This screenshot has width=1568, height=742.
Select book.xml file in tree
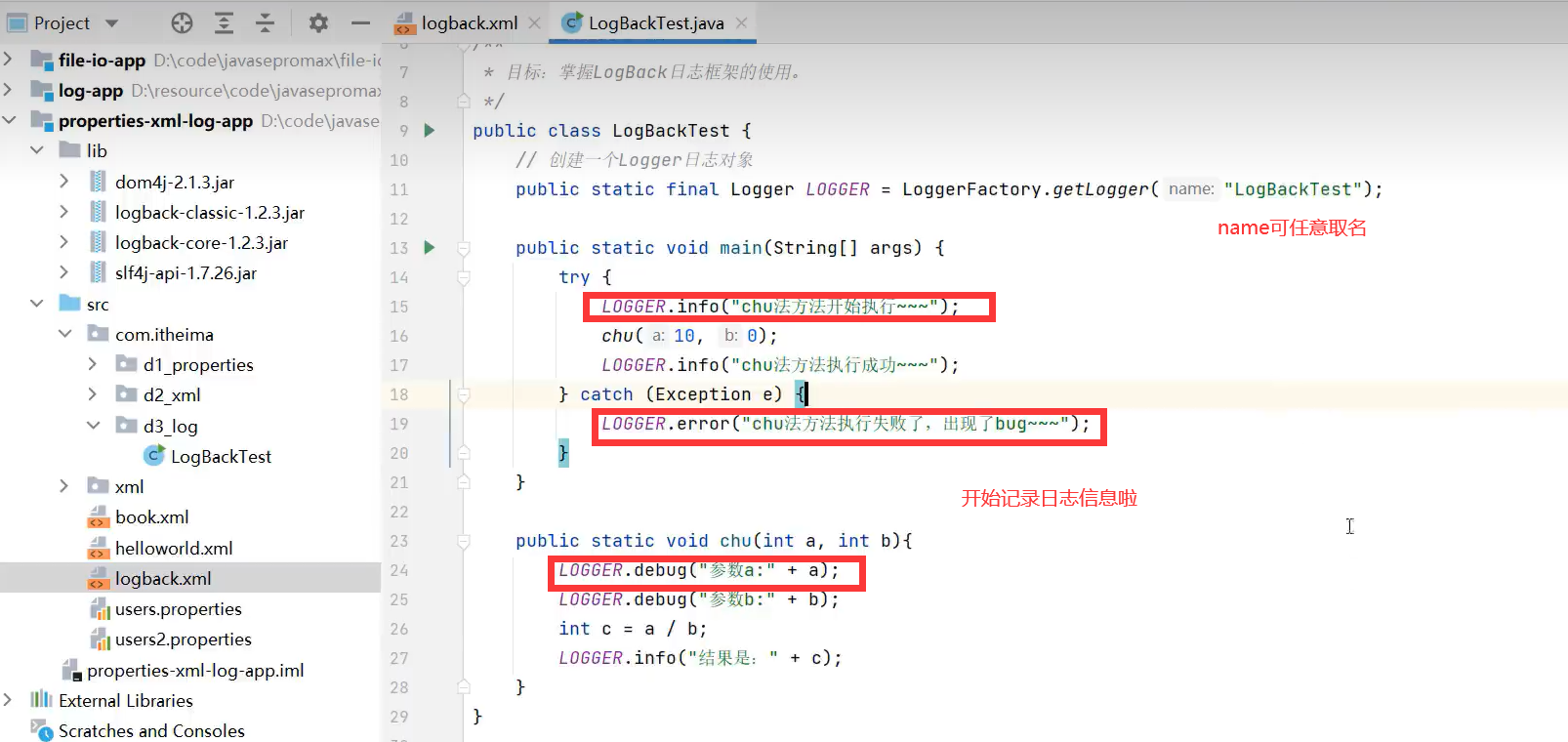151,517
